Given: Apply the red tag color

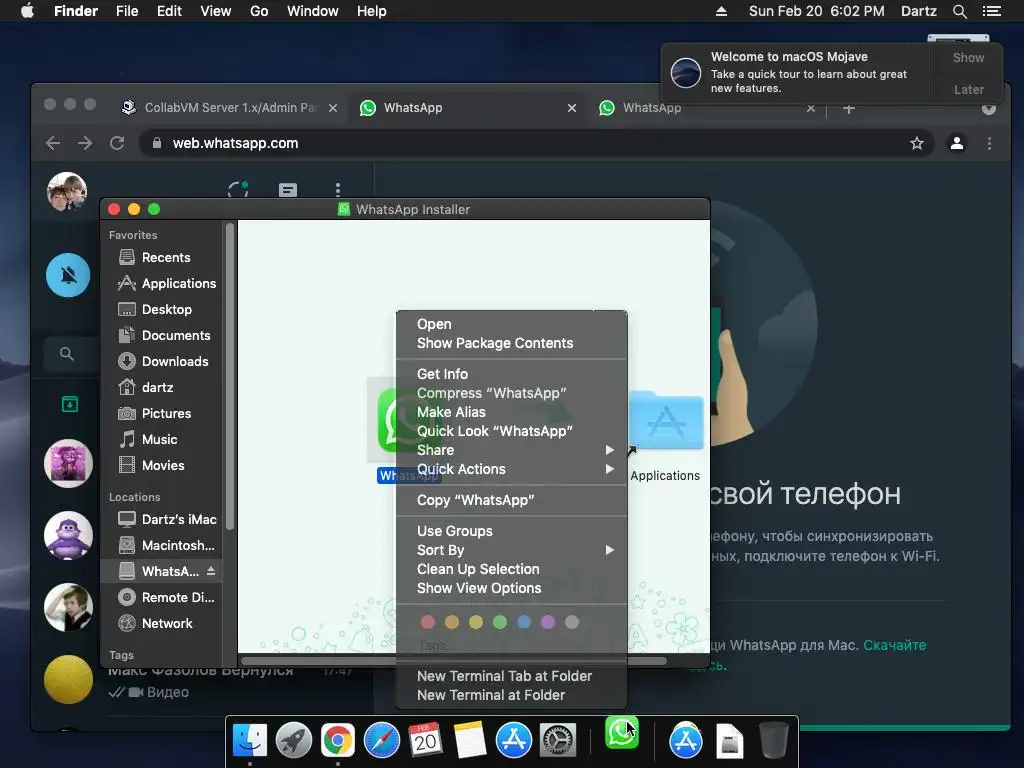Looking at the screenshot, I should (428, 622).
